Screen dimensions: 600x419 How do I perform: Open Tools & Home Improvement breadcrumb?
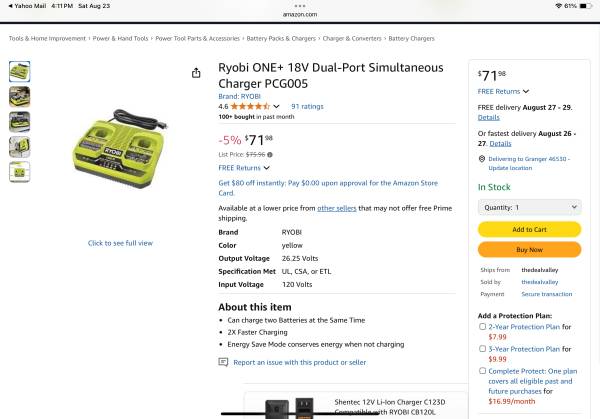point(47,38)
